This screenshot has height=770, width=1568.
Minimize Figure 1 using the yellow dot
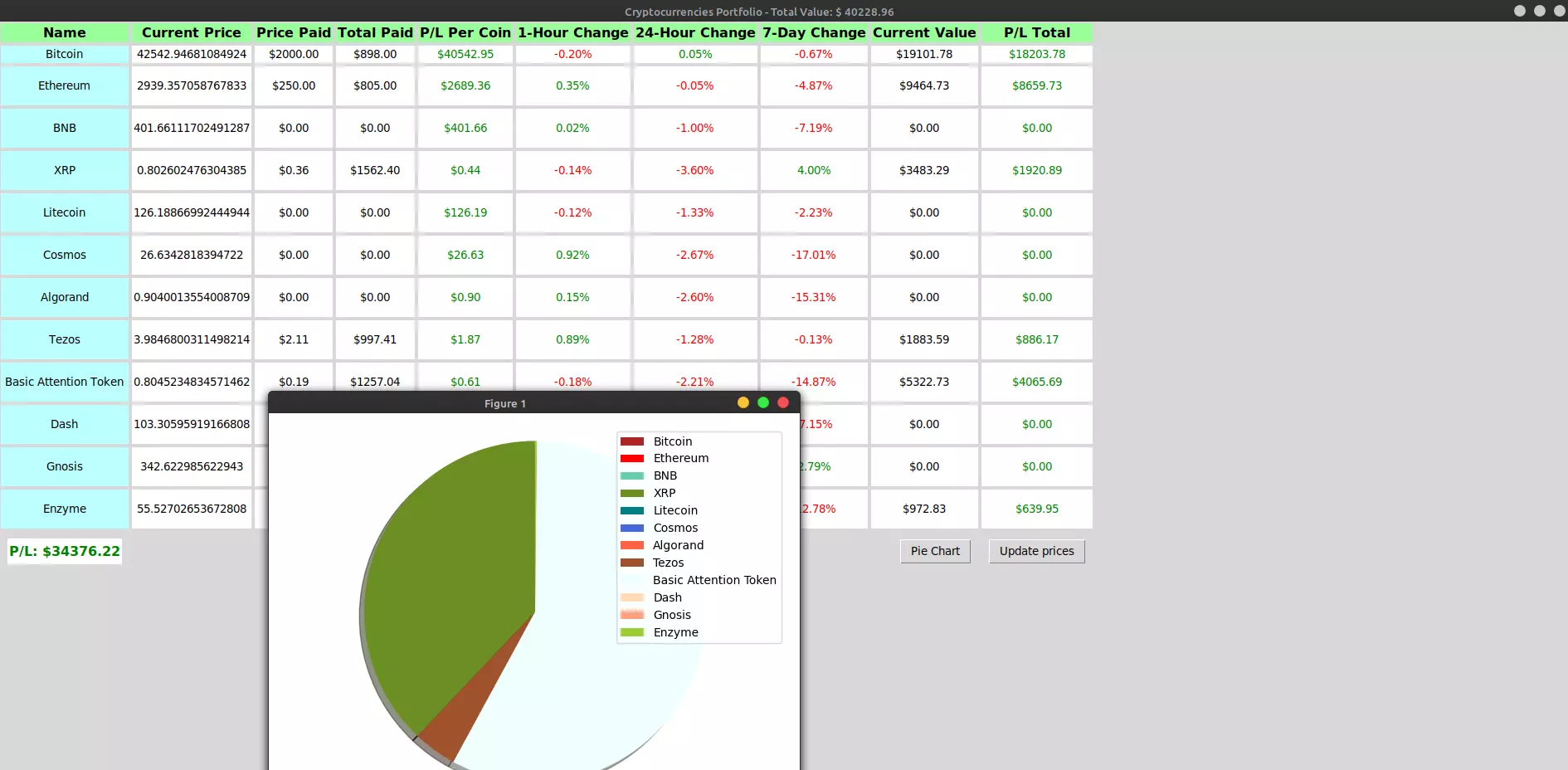point(743,402)
